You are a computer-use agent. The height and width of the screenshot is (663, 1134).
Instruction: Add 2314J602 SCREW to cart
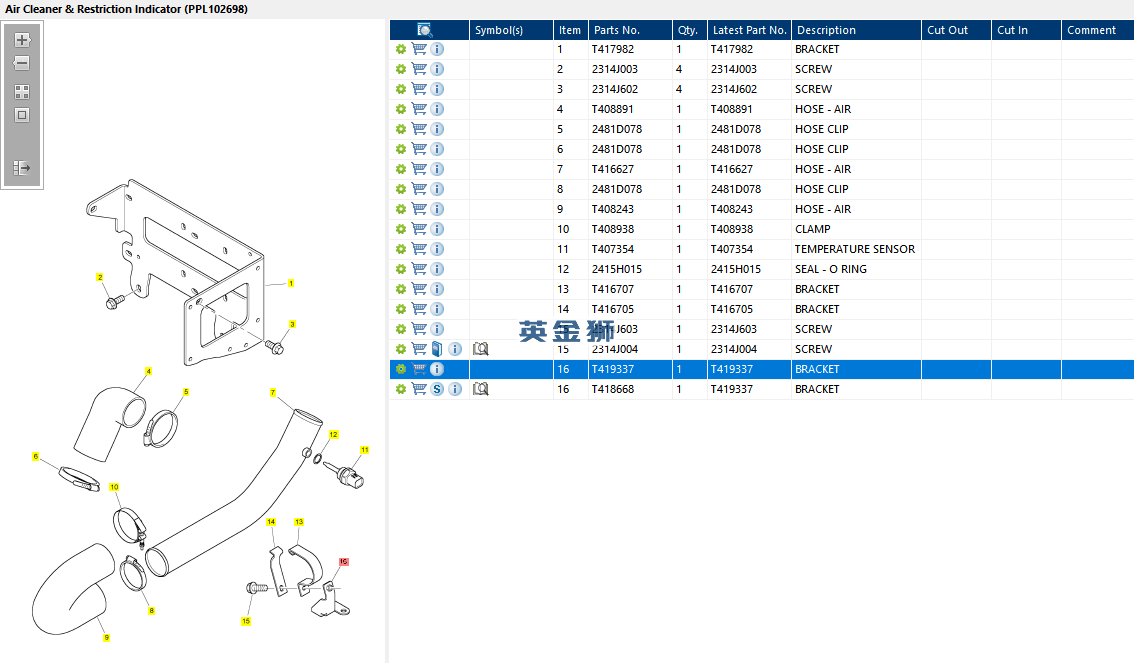click(419, 88)
